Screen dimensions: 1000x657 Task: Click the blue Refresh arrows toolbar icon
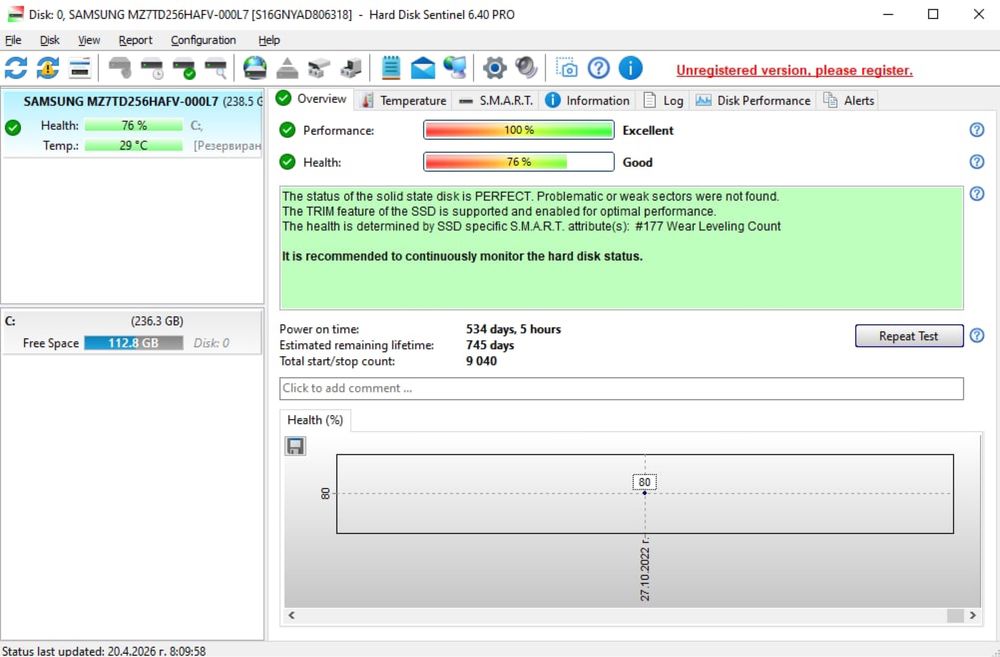tap(16, 68)
